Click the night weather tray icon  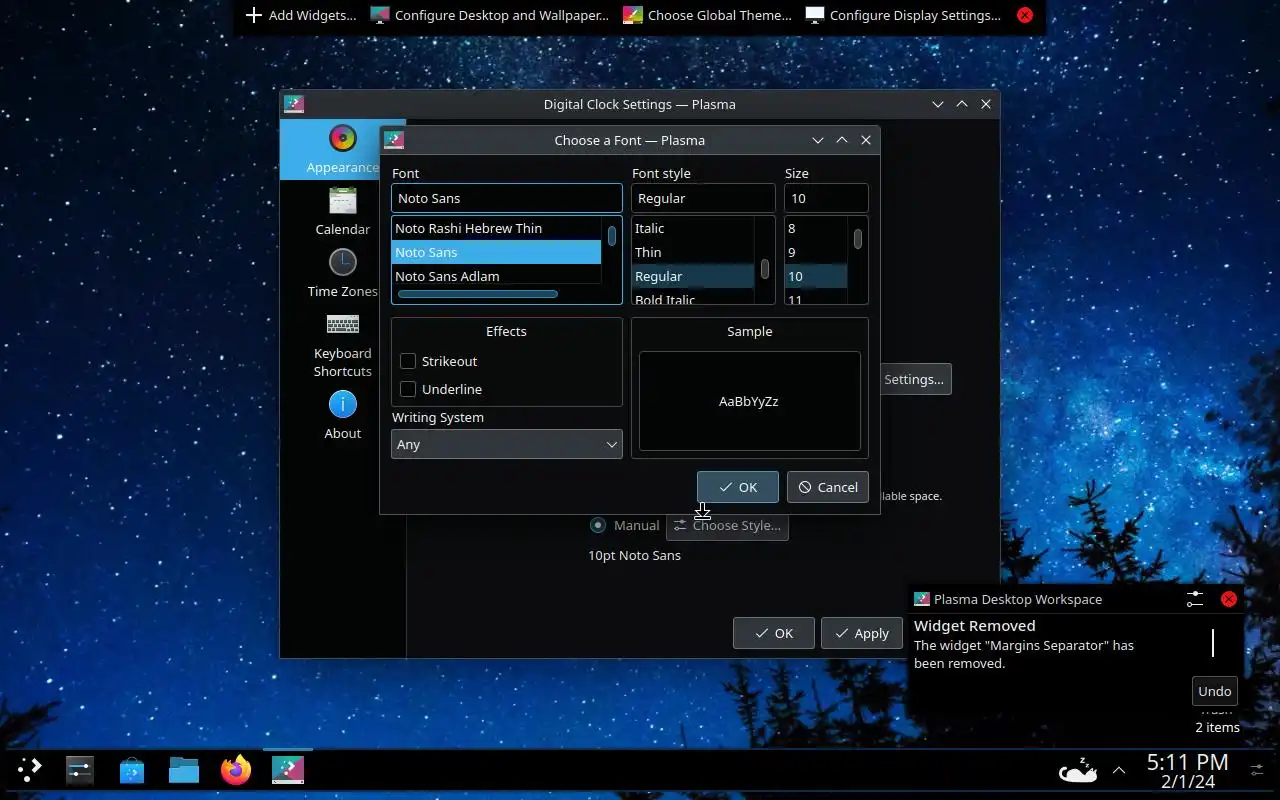click(x=1078, y=770)
